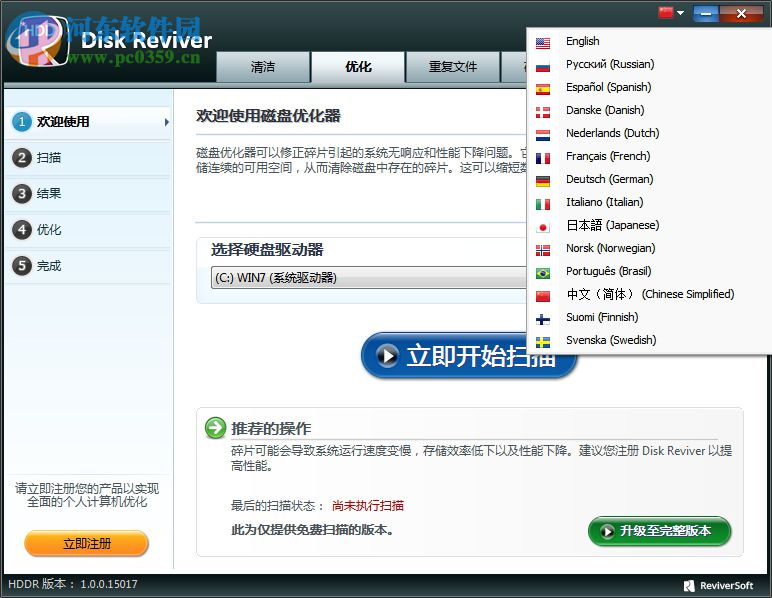This screenshot has width=772, height=598.
Task: Click step 3 number circle icon
Action: click(22, 193)
